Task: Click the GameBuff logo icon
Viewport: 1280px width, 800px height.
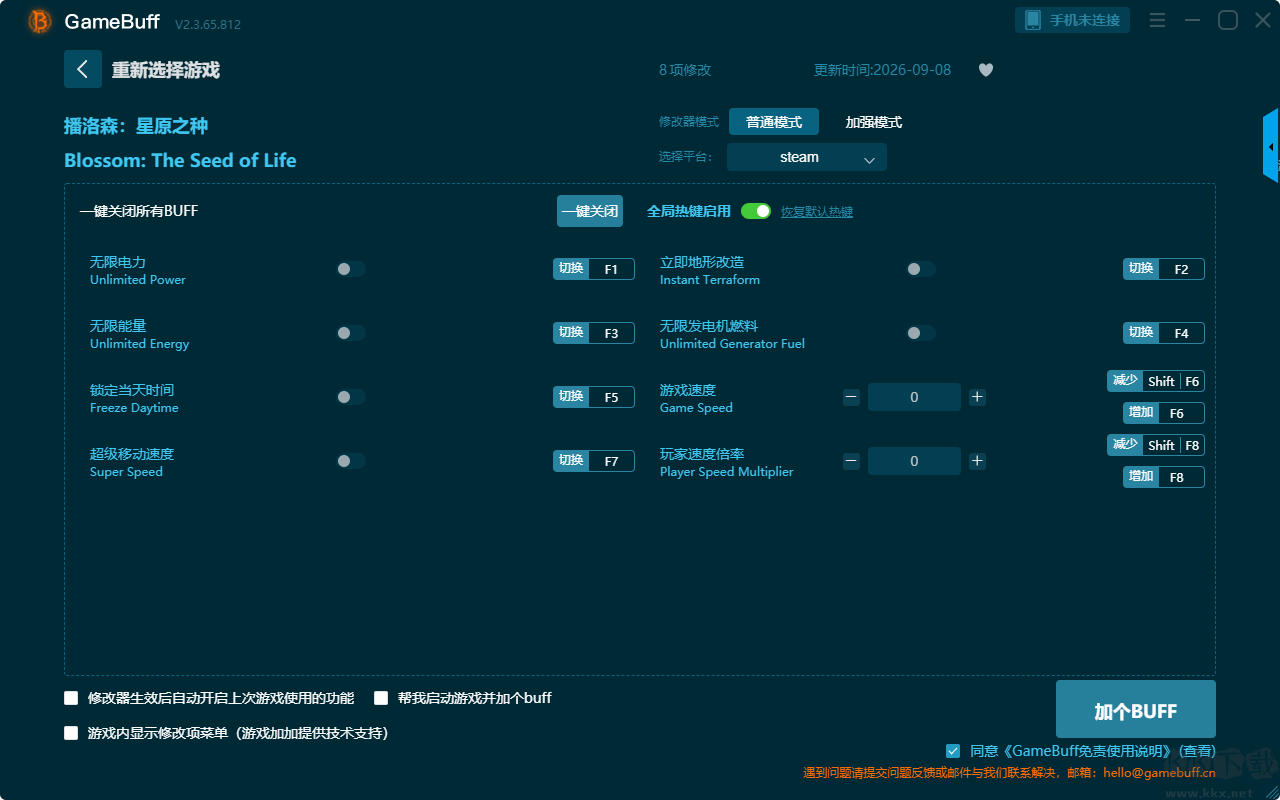Action: coord(40,21)
